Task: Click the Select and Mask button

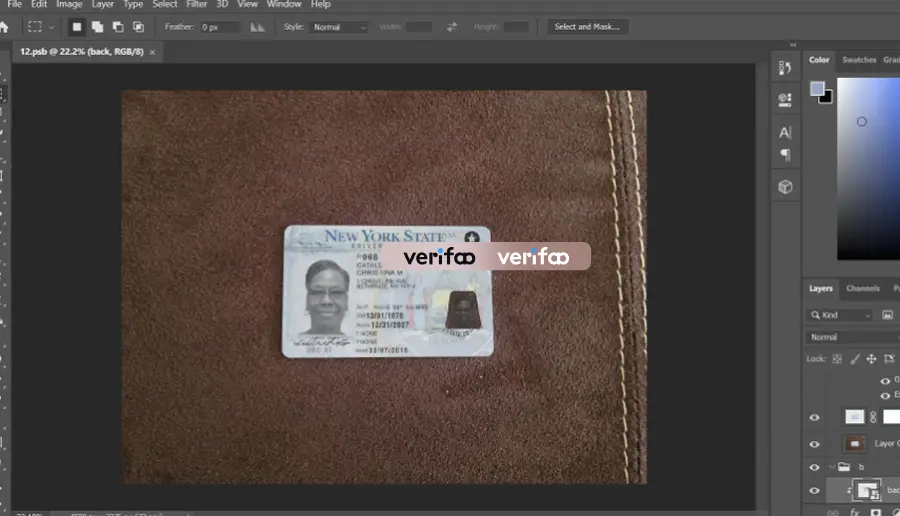Action: (587, 27)
